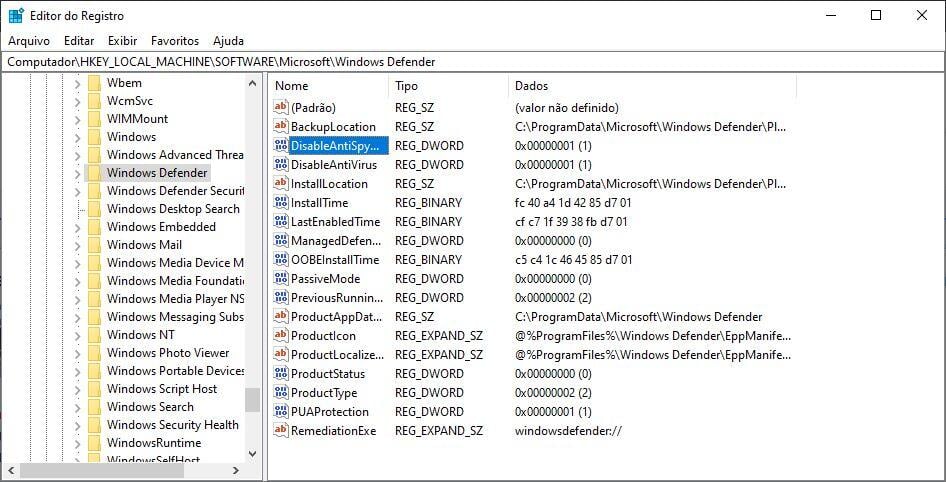Expand the Windows Defender key node
The width and height of the screenshot is (946, 482).
click(77, 174)
